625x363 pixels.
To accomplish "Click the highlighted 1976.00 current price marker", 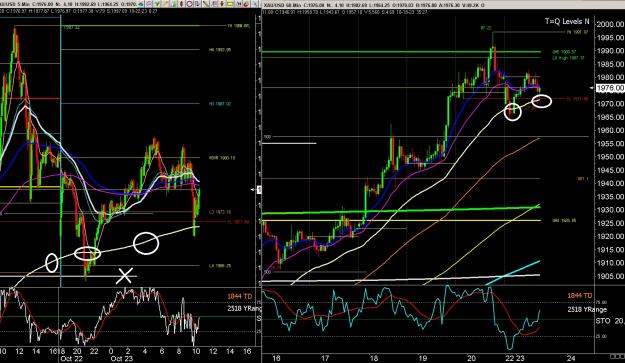I will pos(610,88).
